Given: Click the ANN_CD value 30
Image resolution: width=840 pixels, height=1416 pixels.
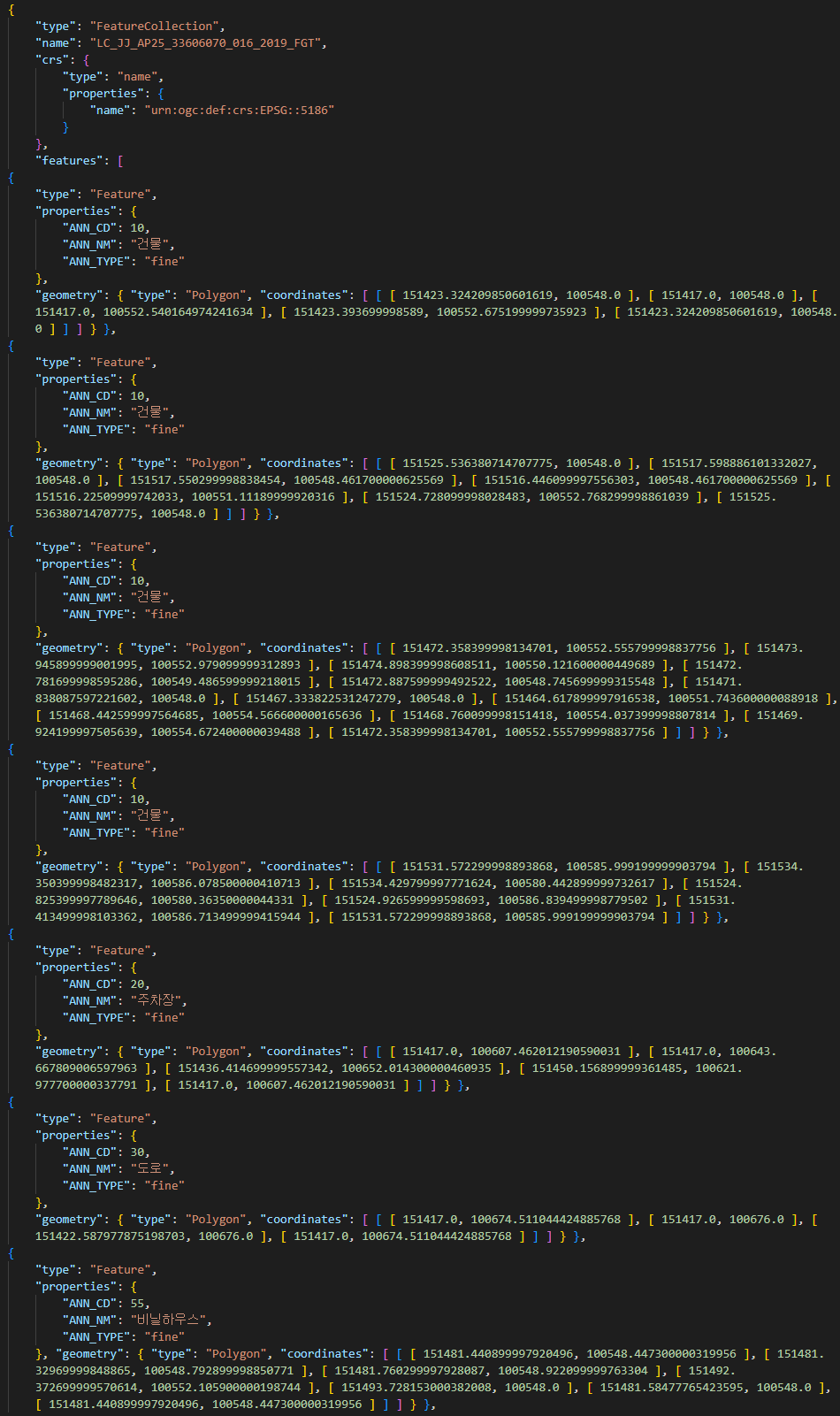Looking at the screenshot, I should click(139, 1152).
